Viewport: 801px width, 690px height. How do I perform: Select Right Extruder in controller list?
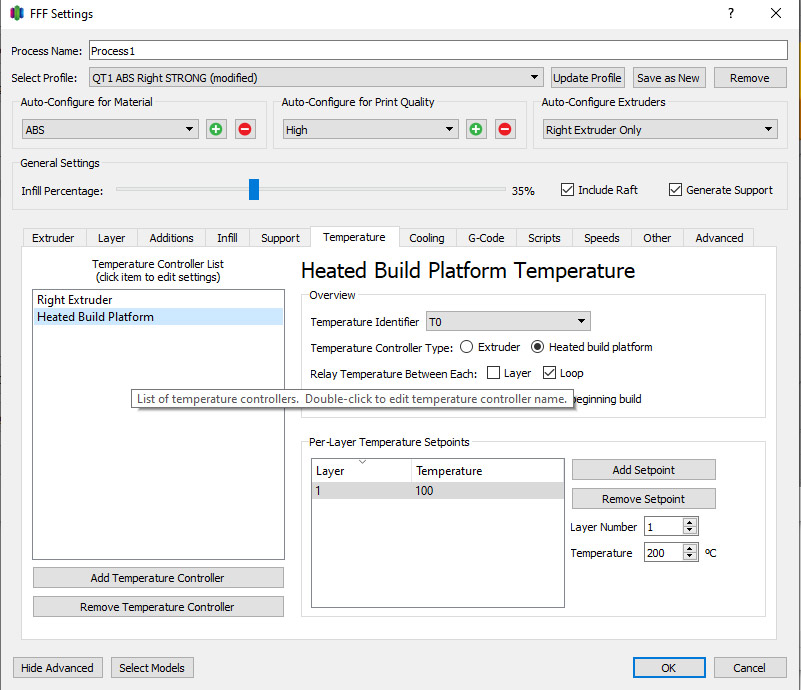(158, 299)
